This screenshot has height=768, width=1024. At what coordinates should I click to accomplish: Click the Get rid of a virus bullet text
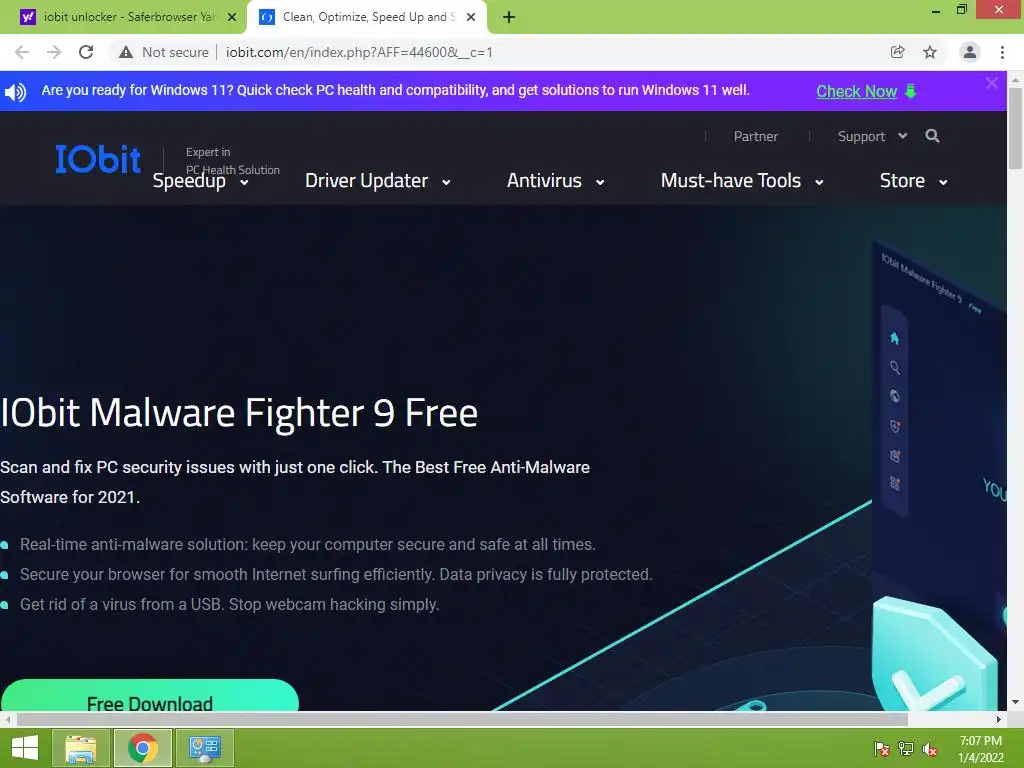(x=229, y=605)
